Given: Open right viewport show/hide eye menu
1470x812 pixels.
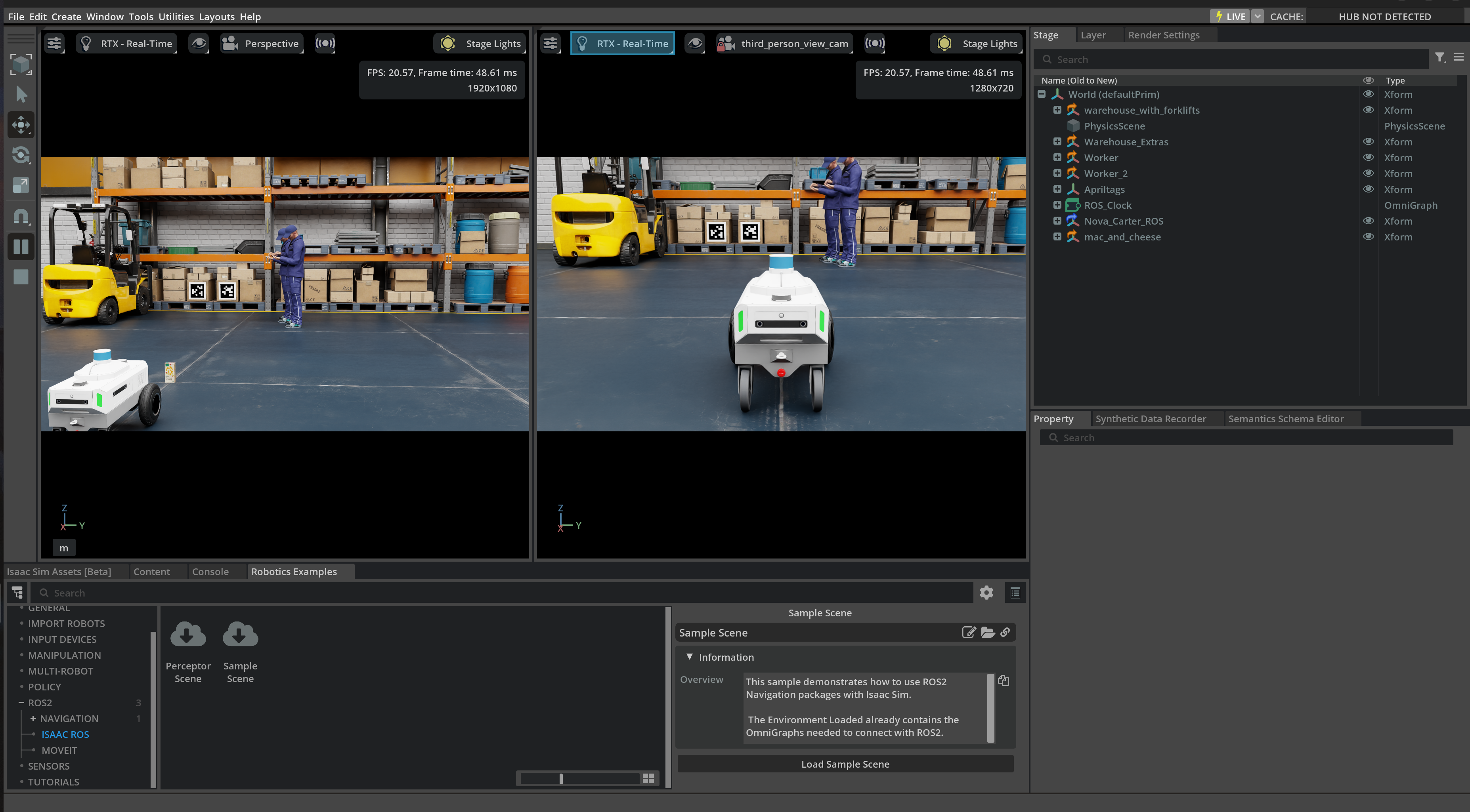Looking at the screenshot, I should coord(695,43).
